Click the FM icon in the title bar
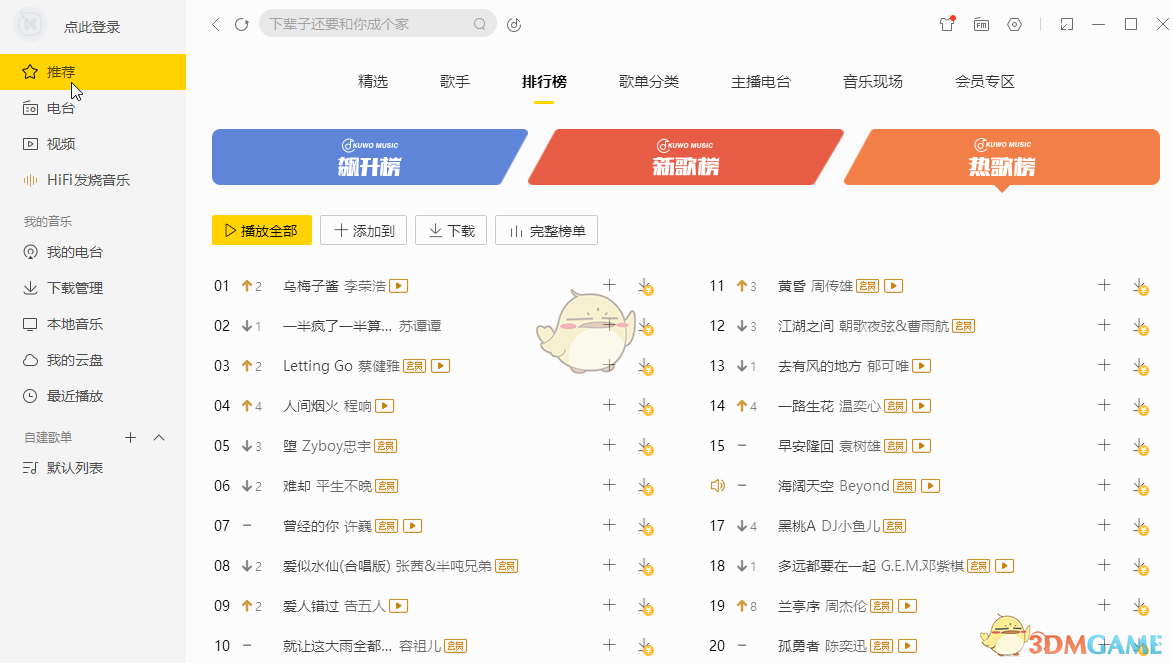Viewport: 1173px width, 663px height. [981, 24]
